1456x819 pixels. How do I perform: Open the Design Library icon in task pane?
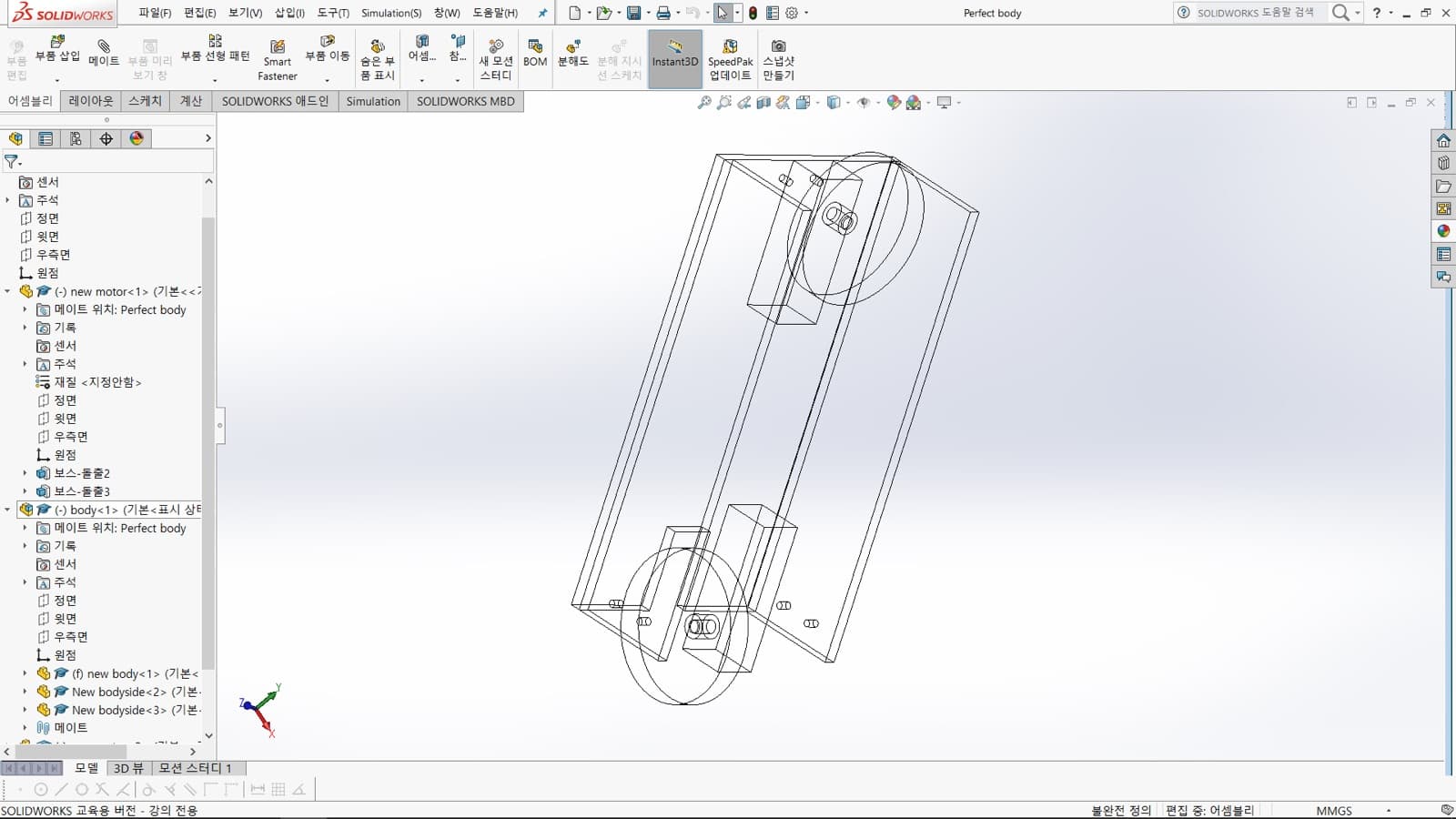[x=1443, y=163]
